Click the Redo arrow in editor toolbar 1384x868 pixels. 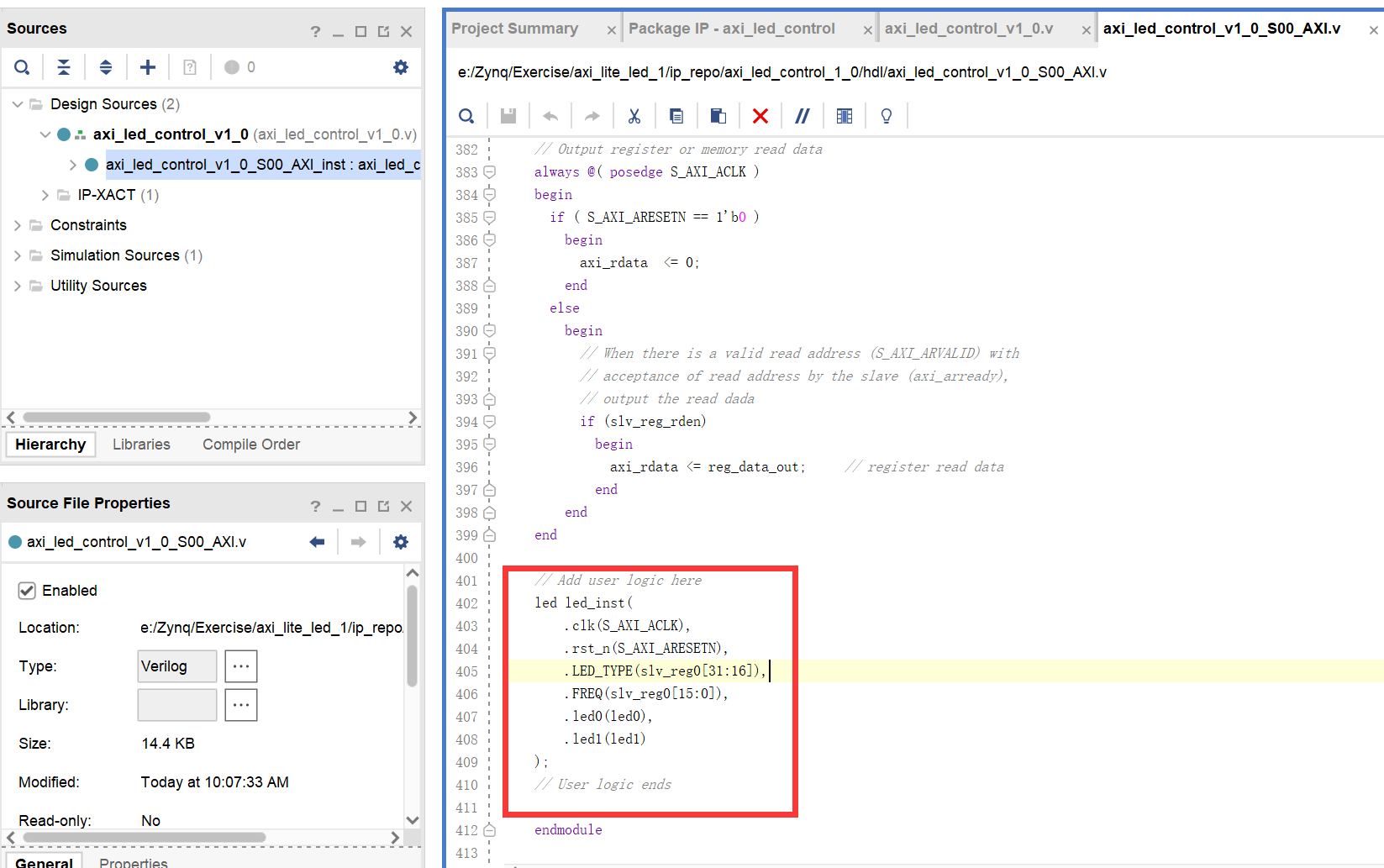[x=592, y=116]
